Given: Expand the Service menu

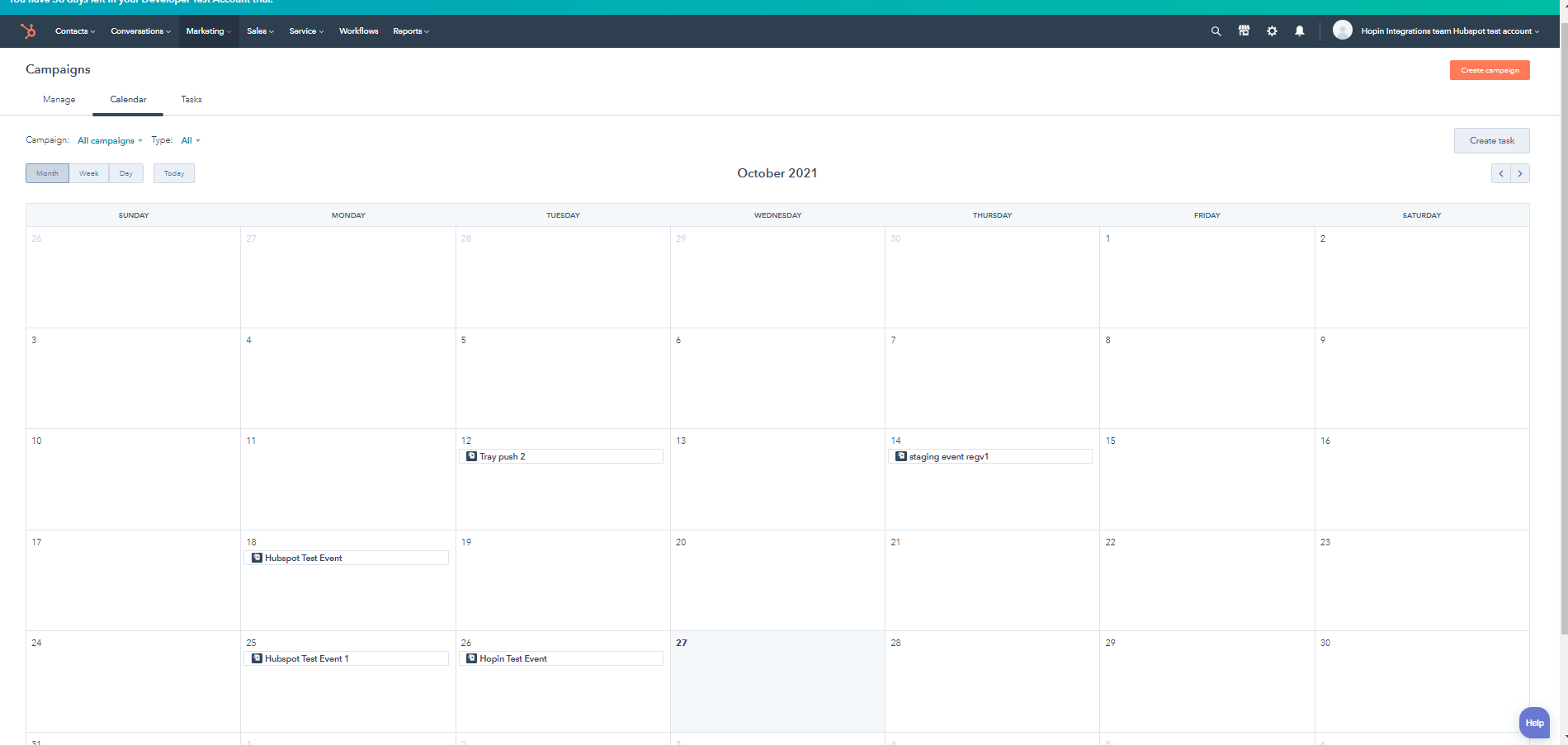Looking at the screenshot, I should tap(306, 31).
